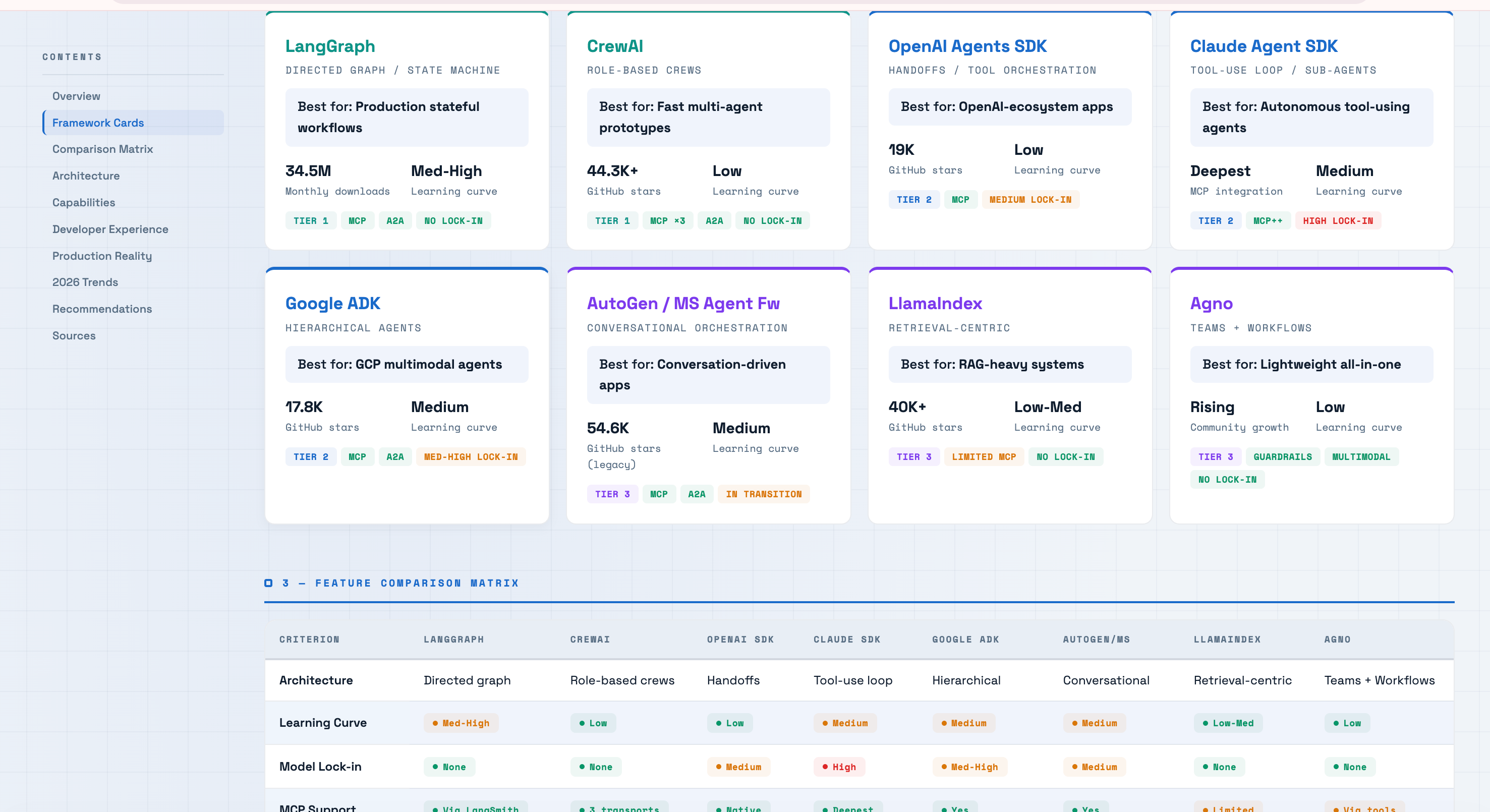The height and width of the screenshot is (812, 1490).
Task: Select the OpenAI Agents SDK heading
Action: (967, 46)
